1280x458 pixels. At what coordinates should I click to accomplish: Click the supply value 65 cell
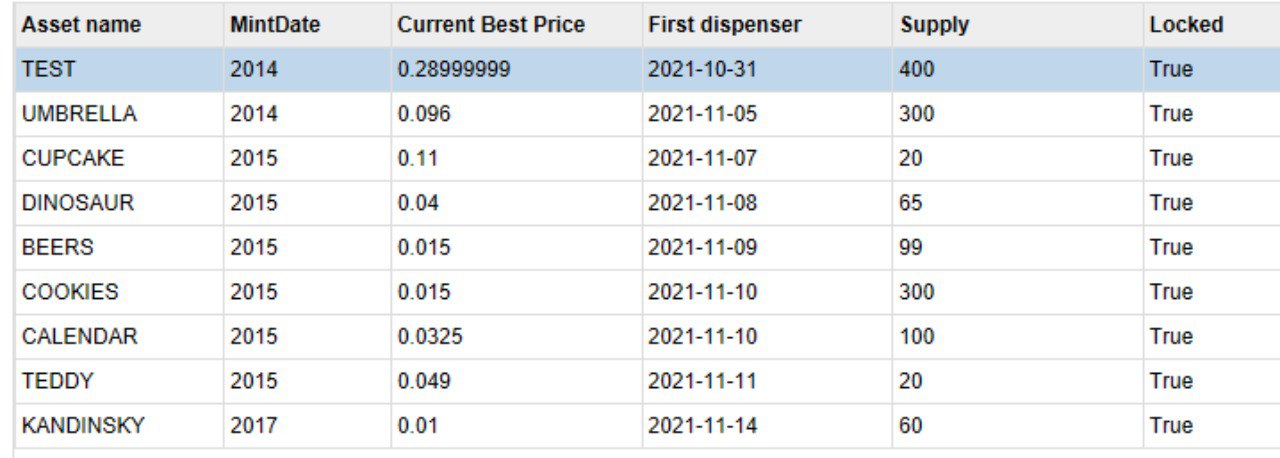click(1018, 203)
